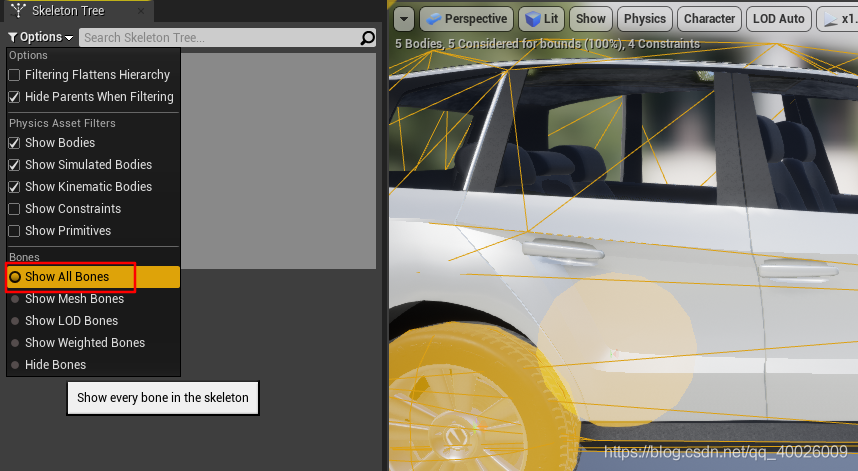Select Show Mesh Bones option
858x471 pixels.
pyautogui.click(x=93, y=299)
